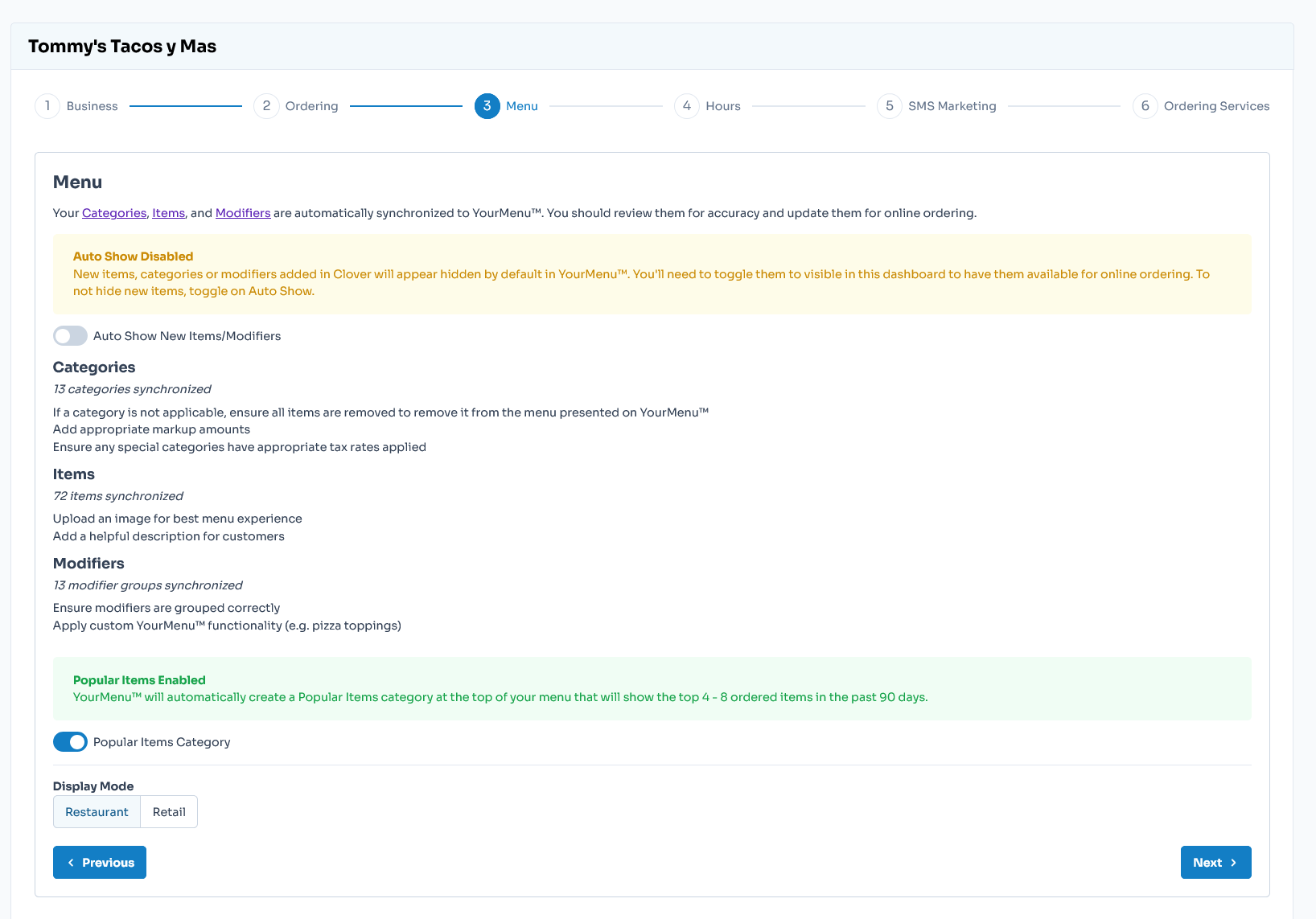This screenshot has height=919, width=1316.
Task: Open the Modifiers link
Action: 243,213
